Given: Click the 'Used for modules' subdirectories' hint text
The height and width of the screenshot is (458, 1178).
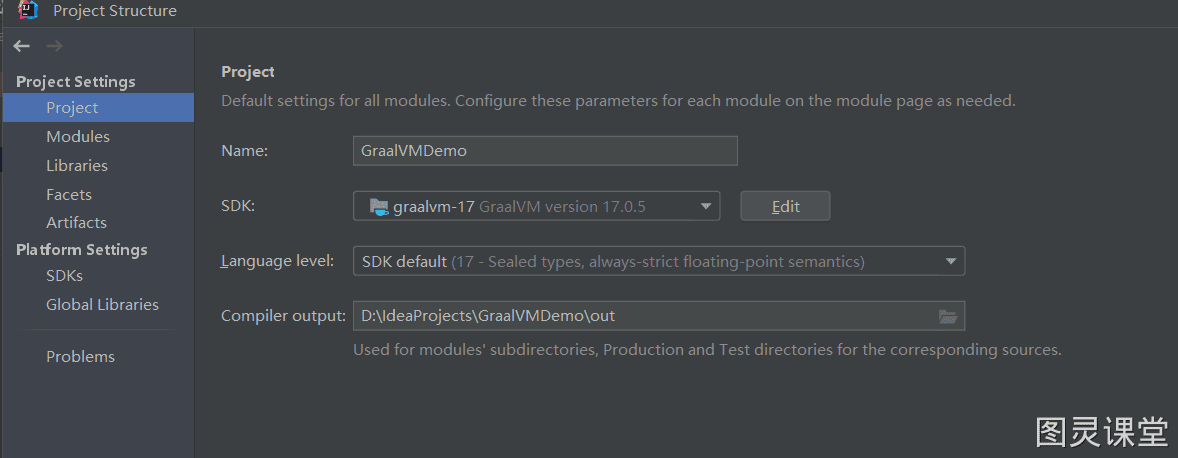Looking at the screenshot, I should tap(707, 350).
